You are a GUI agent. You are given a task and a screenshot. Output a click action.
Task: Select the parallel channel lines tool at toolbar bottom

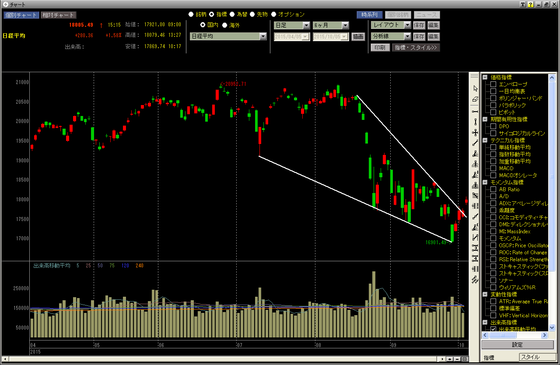coord(475,279)
